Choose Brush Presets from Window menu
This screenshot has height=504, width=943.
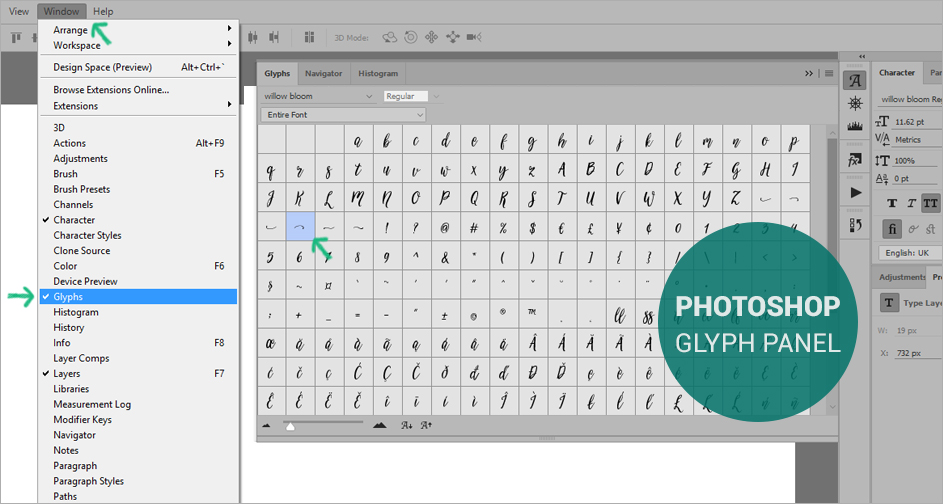pos(138,189)
